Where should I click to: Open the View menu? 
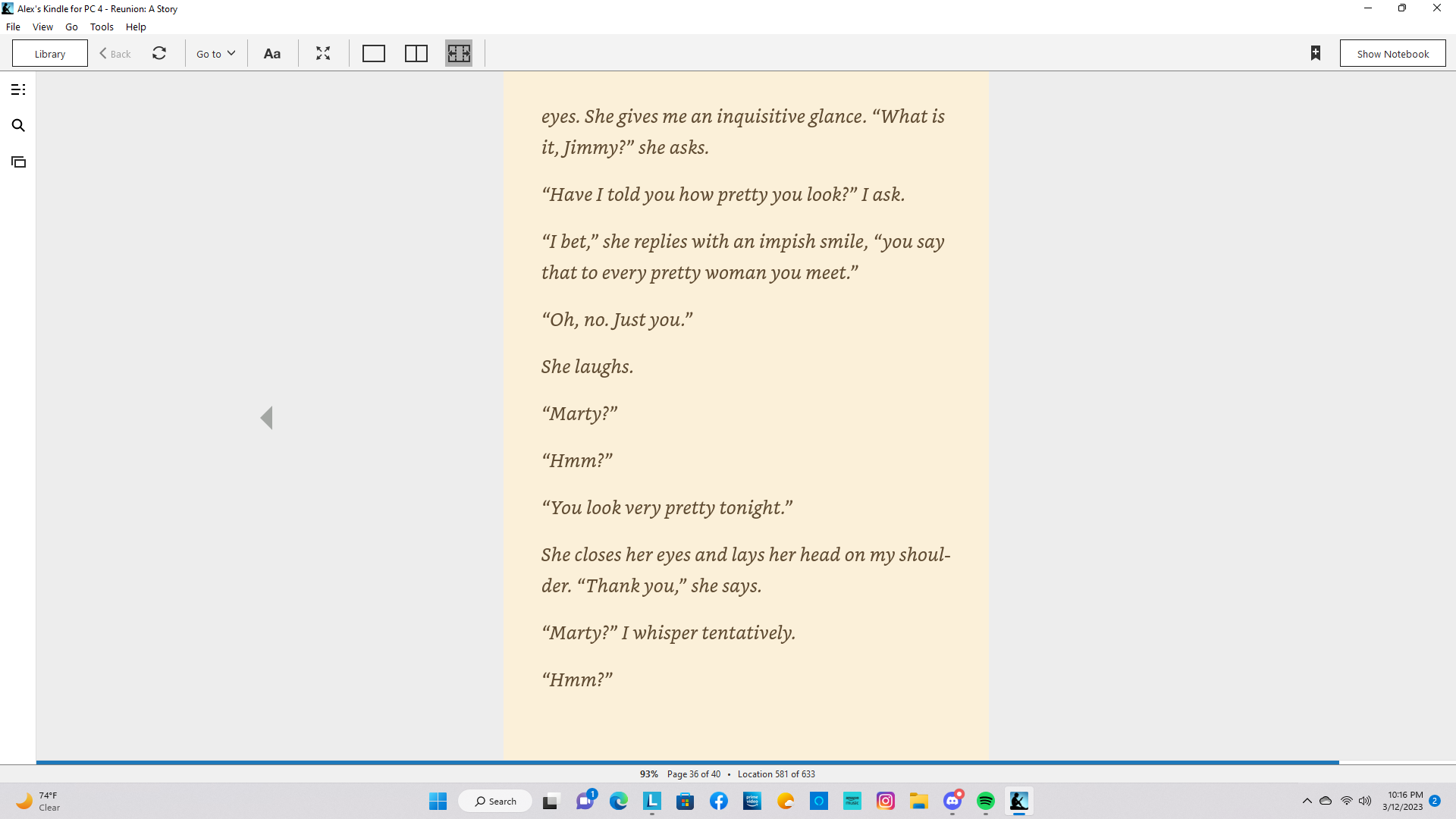(42, 27)
